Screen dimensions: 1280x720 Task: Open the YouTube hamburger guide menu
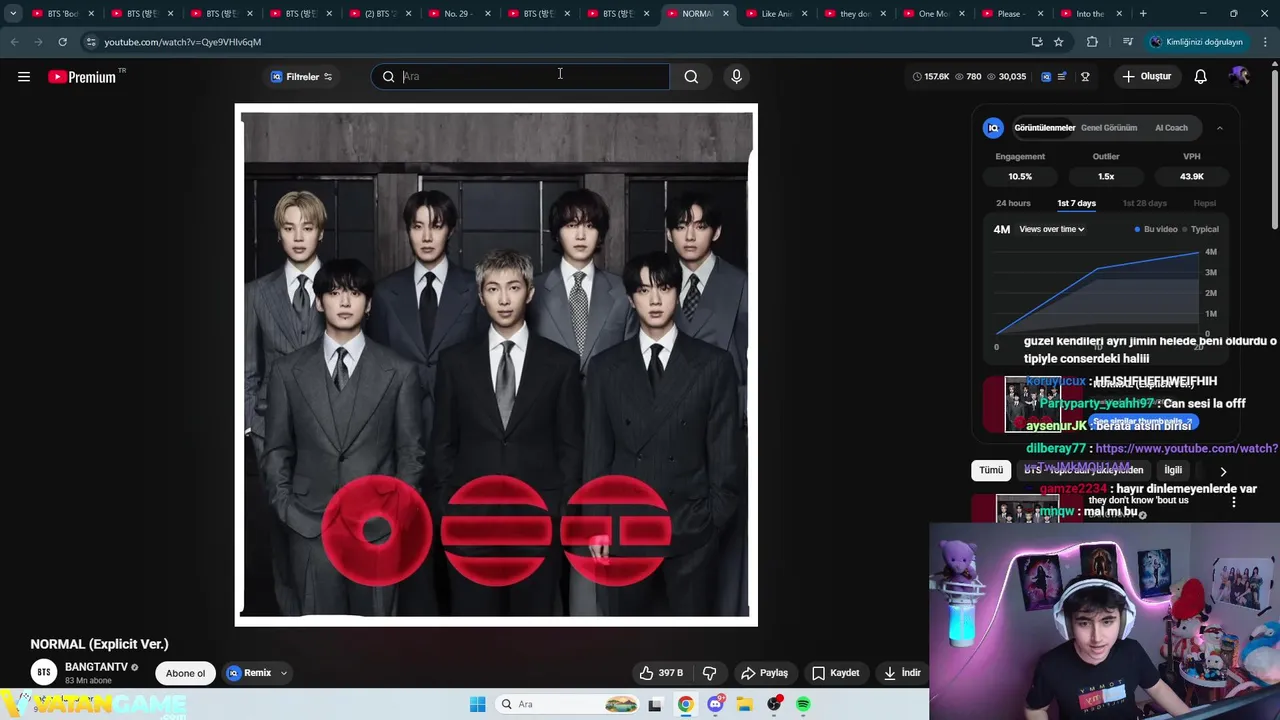24,77
